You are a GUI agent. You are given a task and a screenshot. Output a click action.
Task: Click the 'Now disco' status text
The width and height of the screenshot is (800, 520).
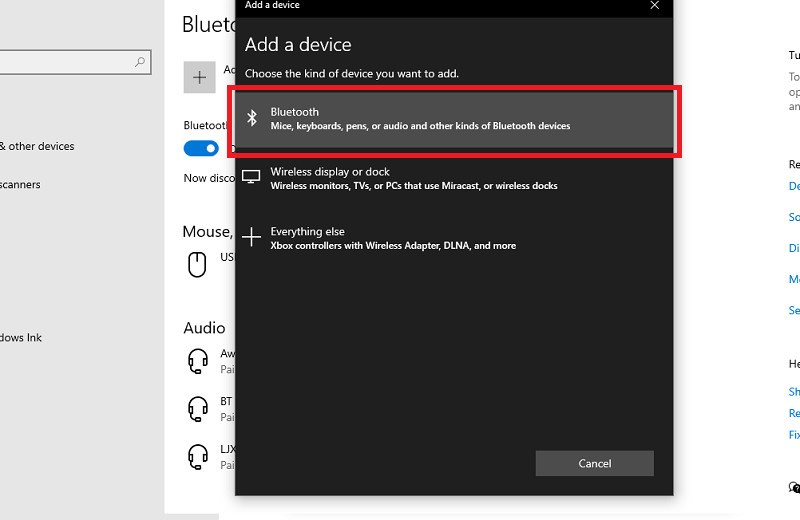tap(209, 178)
